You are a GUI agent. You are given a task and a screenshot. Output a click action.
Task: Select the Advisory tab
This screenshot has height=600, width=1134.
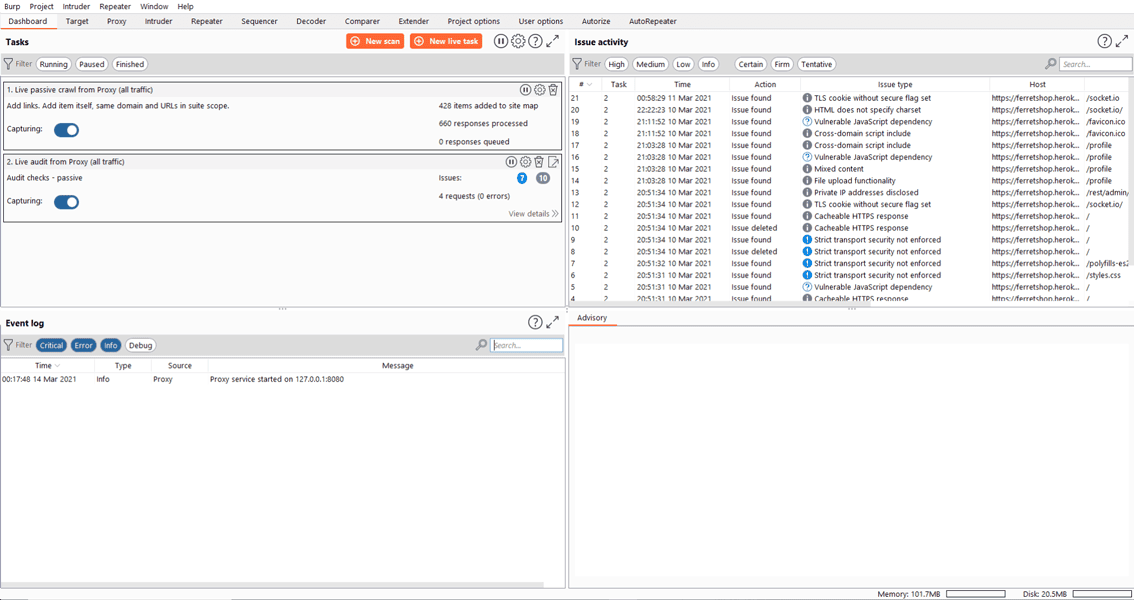pos(592,318)
